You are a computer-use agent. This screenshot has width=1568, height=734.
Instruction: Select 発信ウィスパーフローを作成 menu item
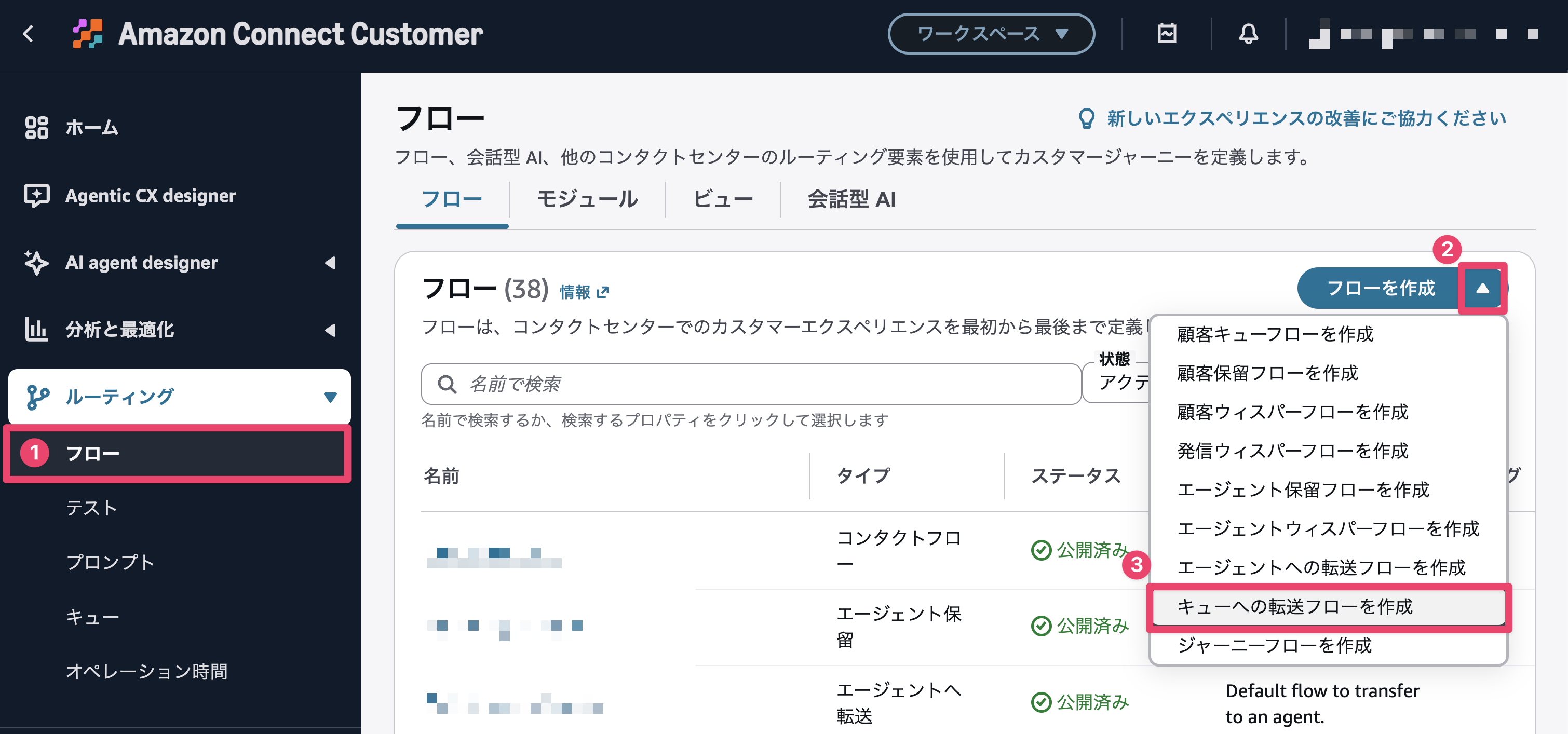(1328, 451)
